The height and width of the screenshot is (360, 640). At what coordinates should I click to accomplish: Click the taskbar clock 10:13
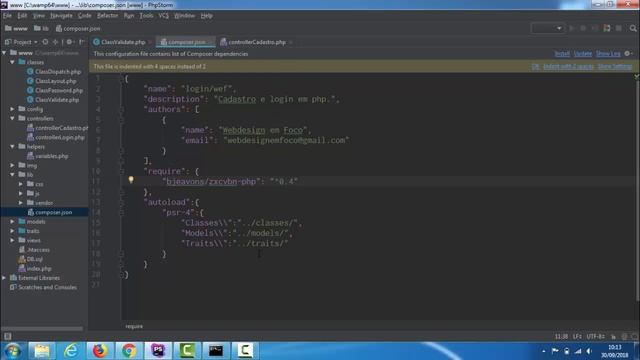(x=614, y=347)
